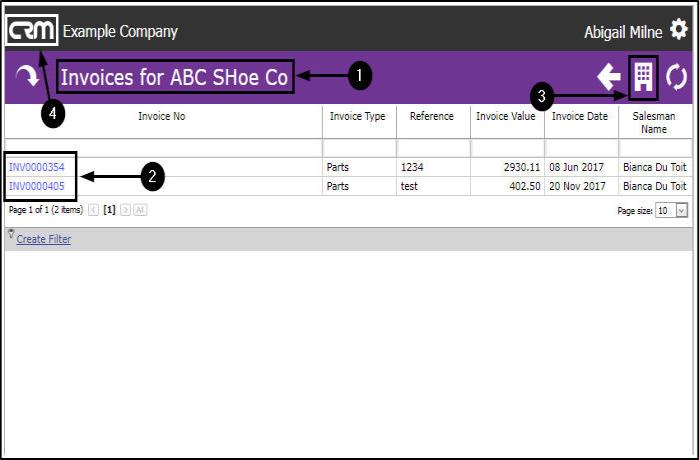Select page 1 in the pager

coord(110,210)
